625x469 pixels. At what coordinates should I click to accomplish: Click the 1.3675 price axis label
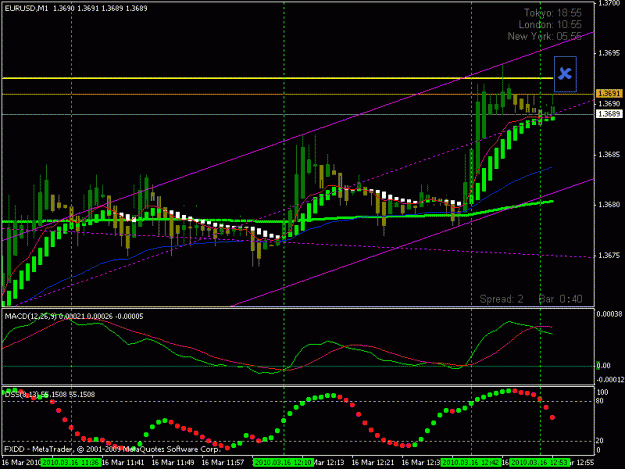pos(609,255)
